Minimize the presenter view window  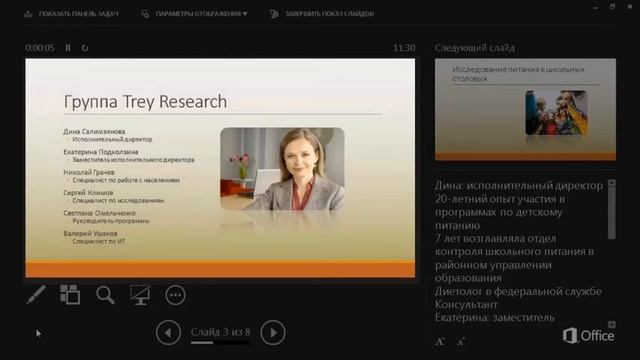[596, 7]
